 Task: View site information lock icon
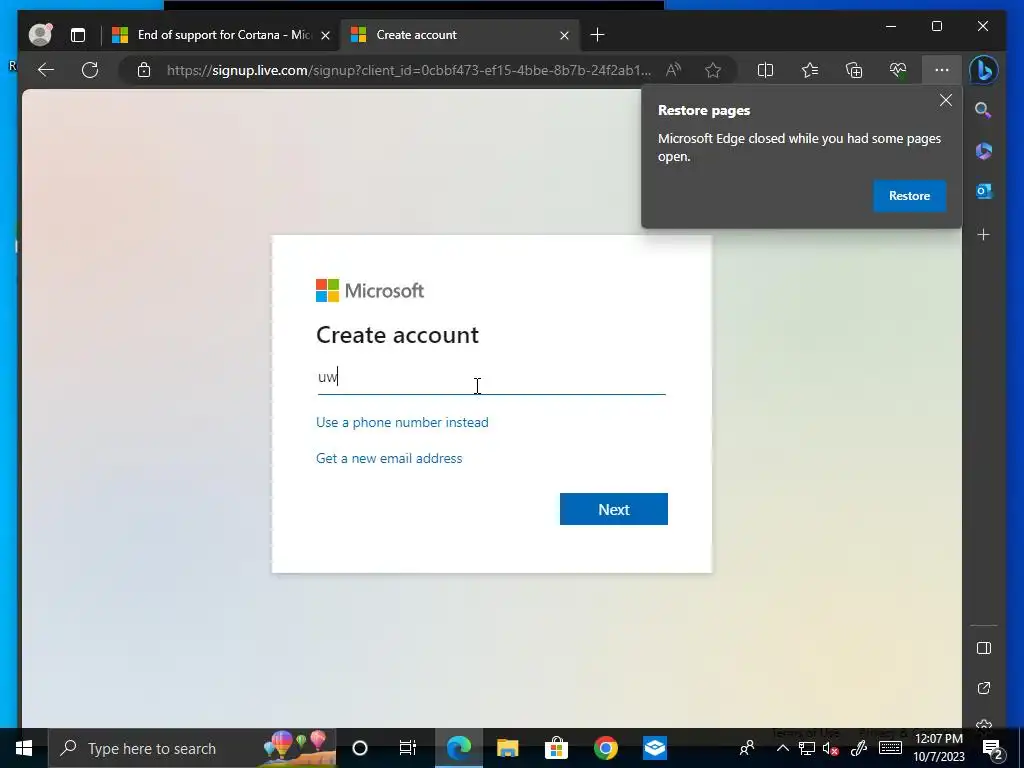point(144,70)
